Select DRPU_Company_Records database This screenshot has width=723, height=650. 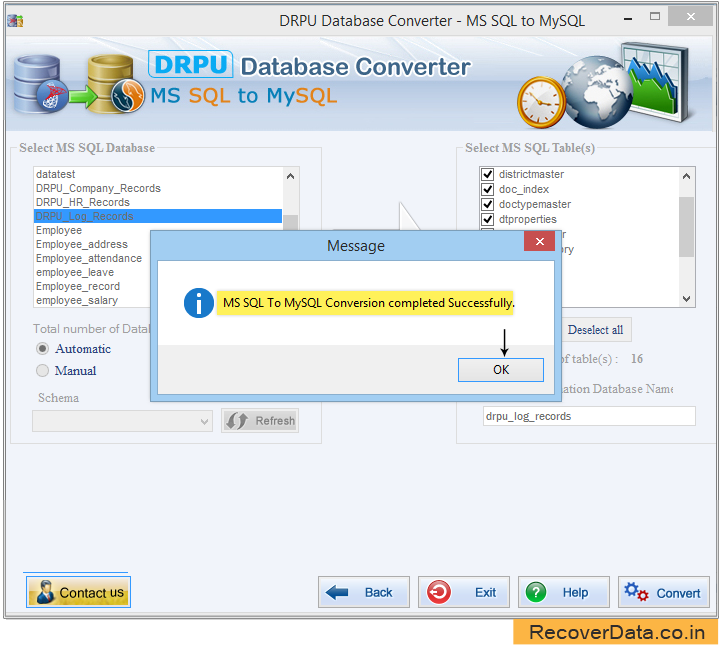tap(158, 188)
